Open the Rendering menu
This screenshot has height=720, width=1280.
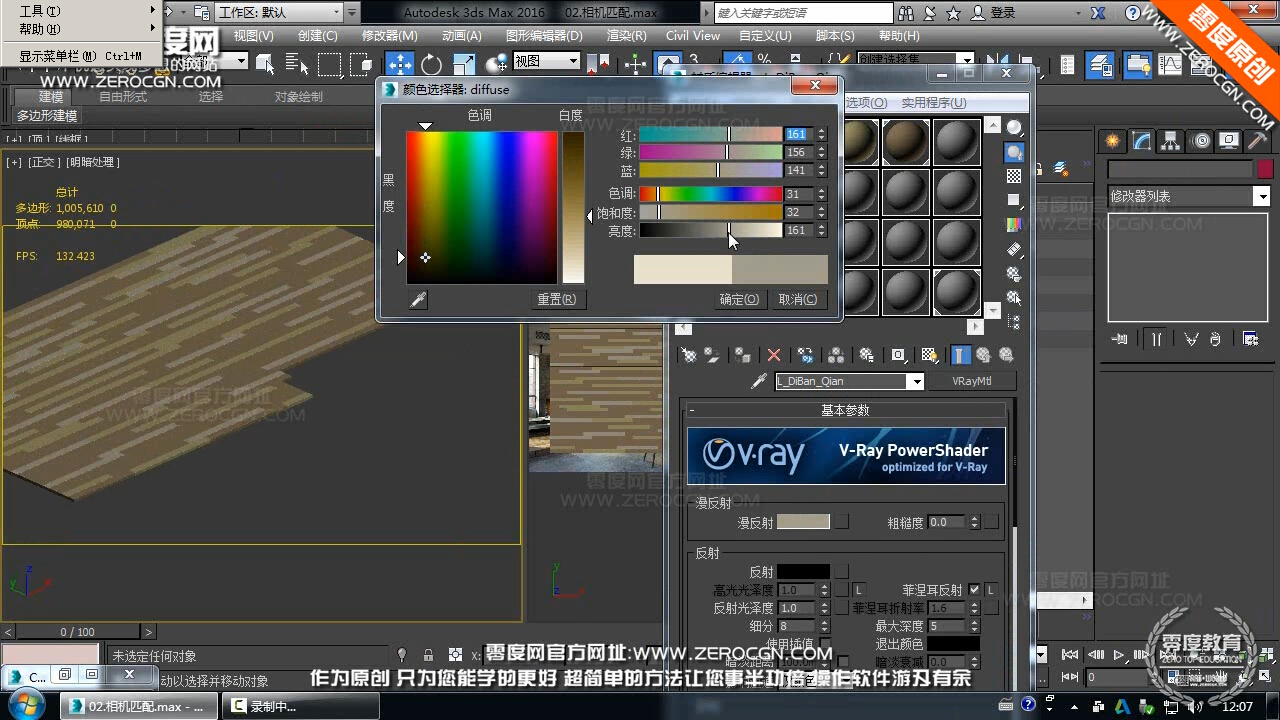pyautogui.click(x=626, y=36)
